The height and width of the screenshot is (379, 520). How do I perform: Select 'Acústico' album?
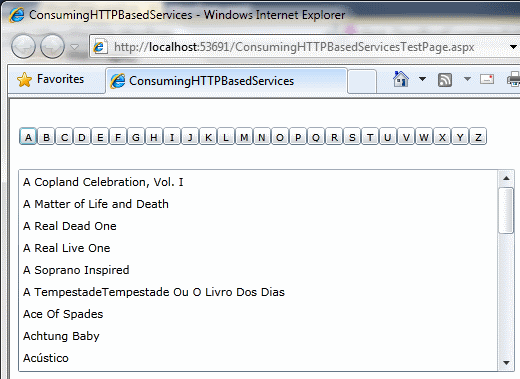click(x=258, y=358)
